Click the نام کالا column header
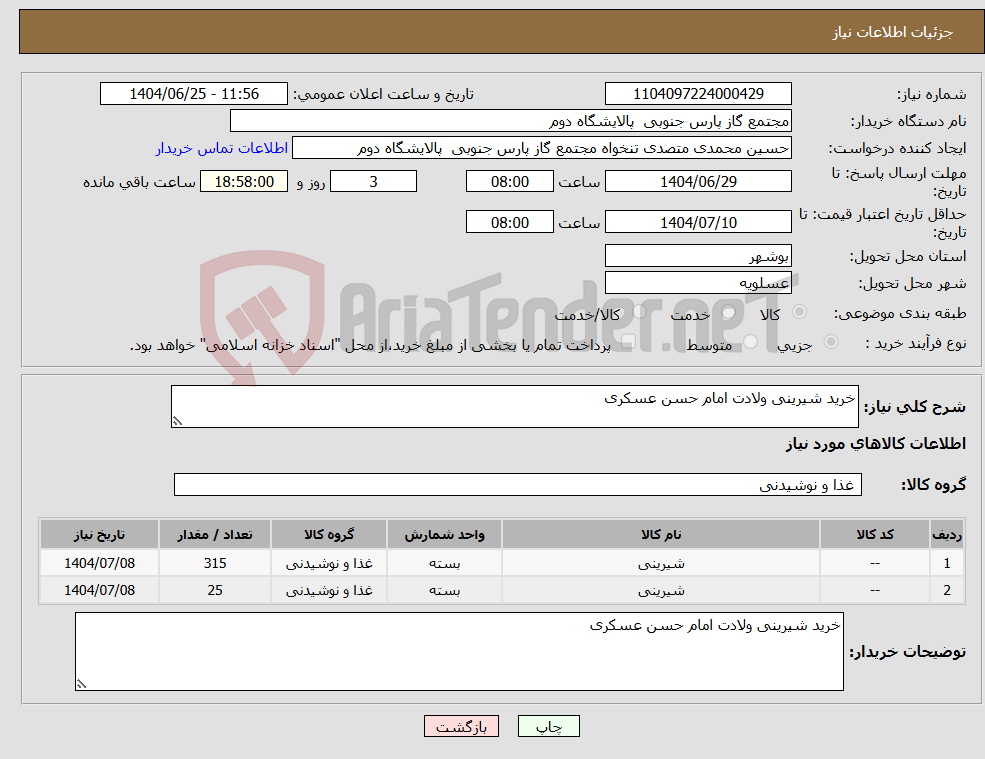Screen dimensions: 985x759 click(x=661, y=535)
